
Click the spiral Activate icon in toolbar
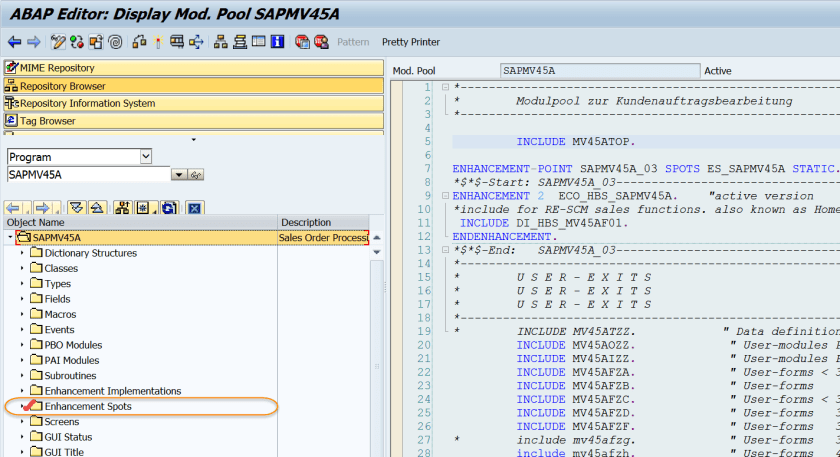(x=115, y=42)
